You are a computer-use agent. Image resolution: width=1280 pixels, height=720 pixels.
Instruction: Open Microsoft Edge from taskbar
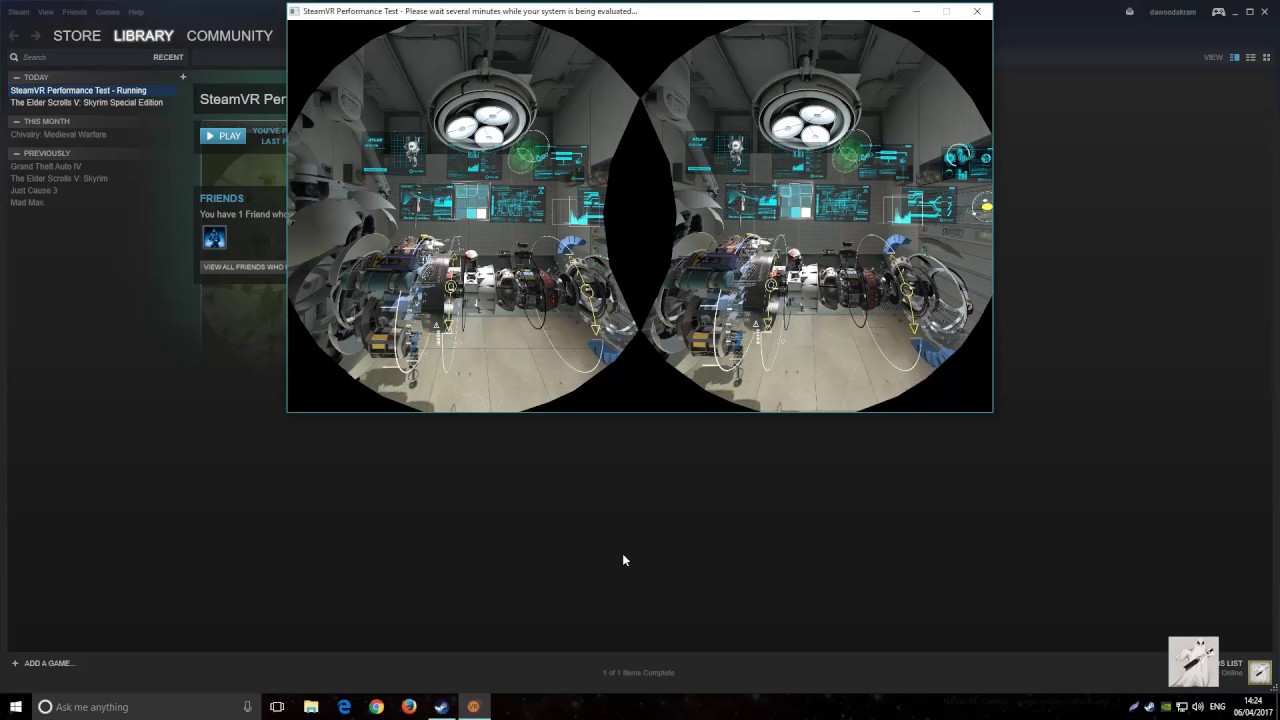point(344,706)
